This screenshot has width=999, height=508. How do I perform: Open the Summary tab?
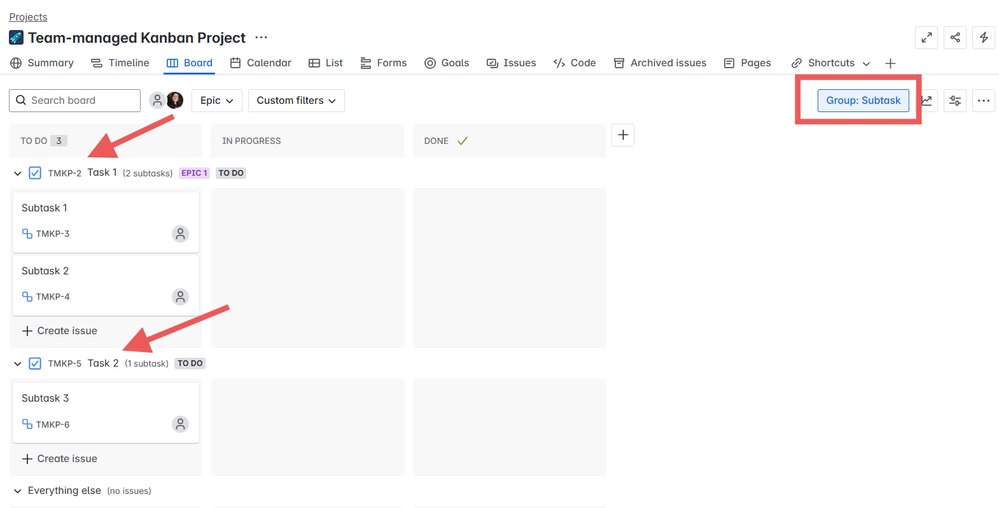41,63
